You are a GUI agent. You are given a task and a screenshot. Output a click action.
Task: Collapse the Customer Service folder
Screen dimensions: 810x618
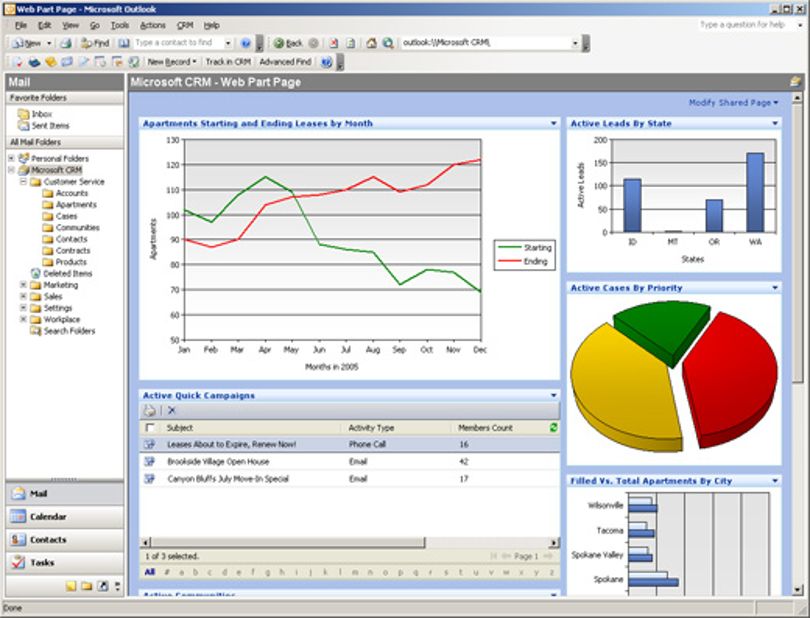point(23,181)
